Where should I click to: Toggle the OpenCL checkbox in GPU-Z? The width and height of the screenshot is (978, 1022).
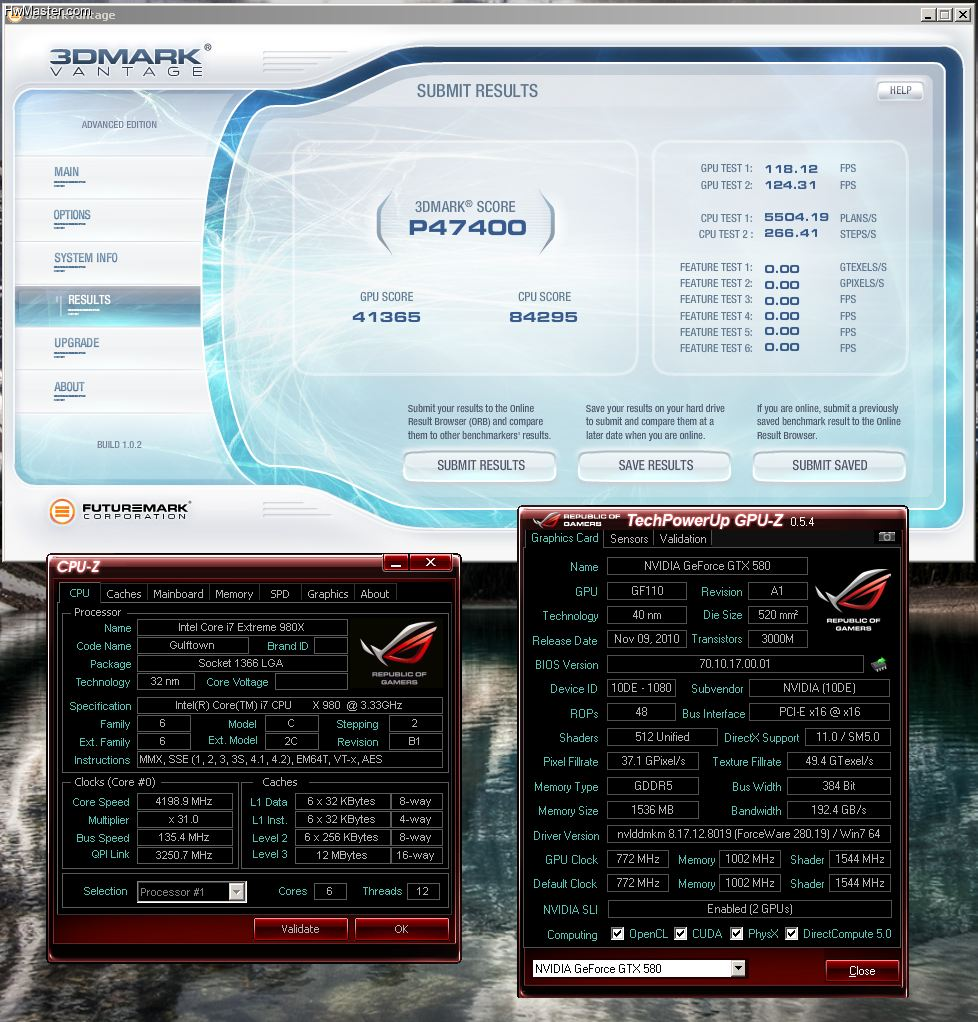click(x=617, y=934)
